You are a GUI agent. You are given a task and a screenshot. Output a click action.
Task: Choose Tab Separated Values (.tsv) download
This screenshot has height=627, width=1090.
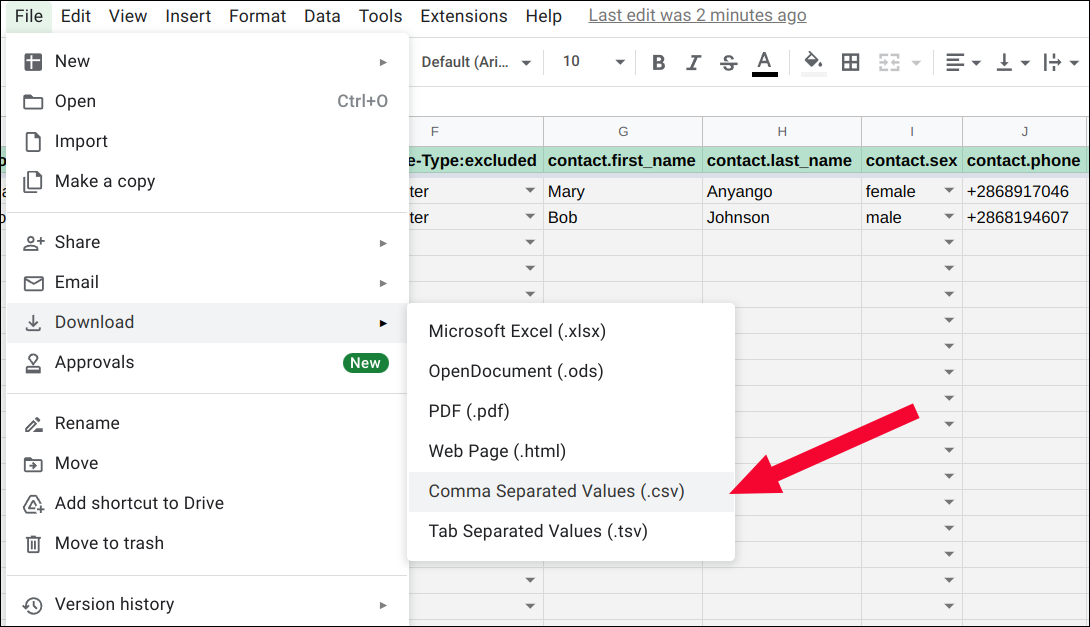pos(571,532)
